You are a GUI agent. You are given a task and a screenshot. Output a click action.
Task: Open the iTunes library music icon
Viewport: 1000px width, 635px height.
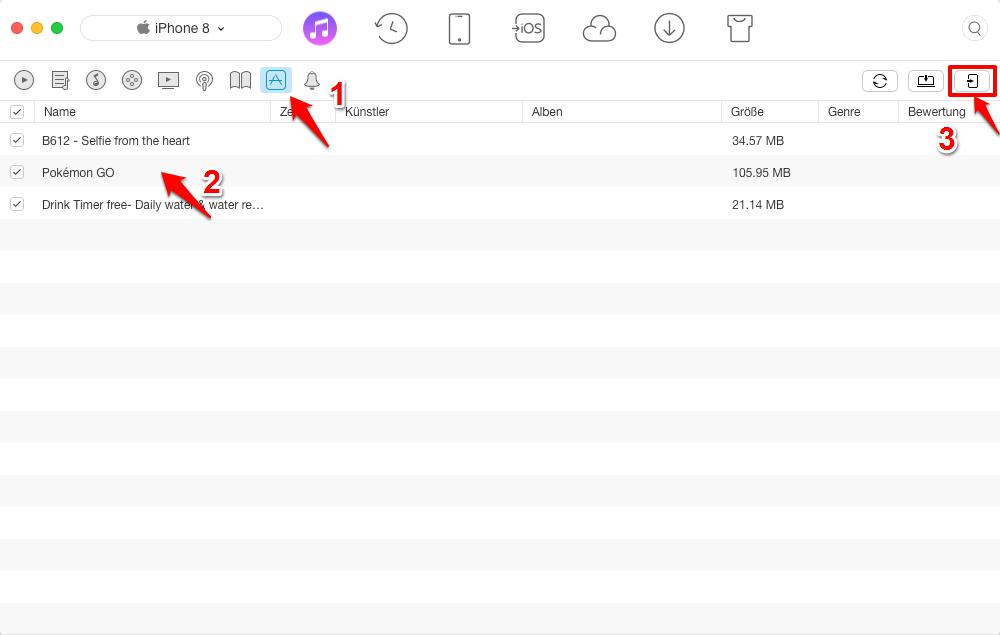(x=320, y=28)
